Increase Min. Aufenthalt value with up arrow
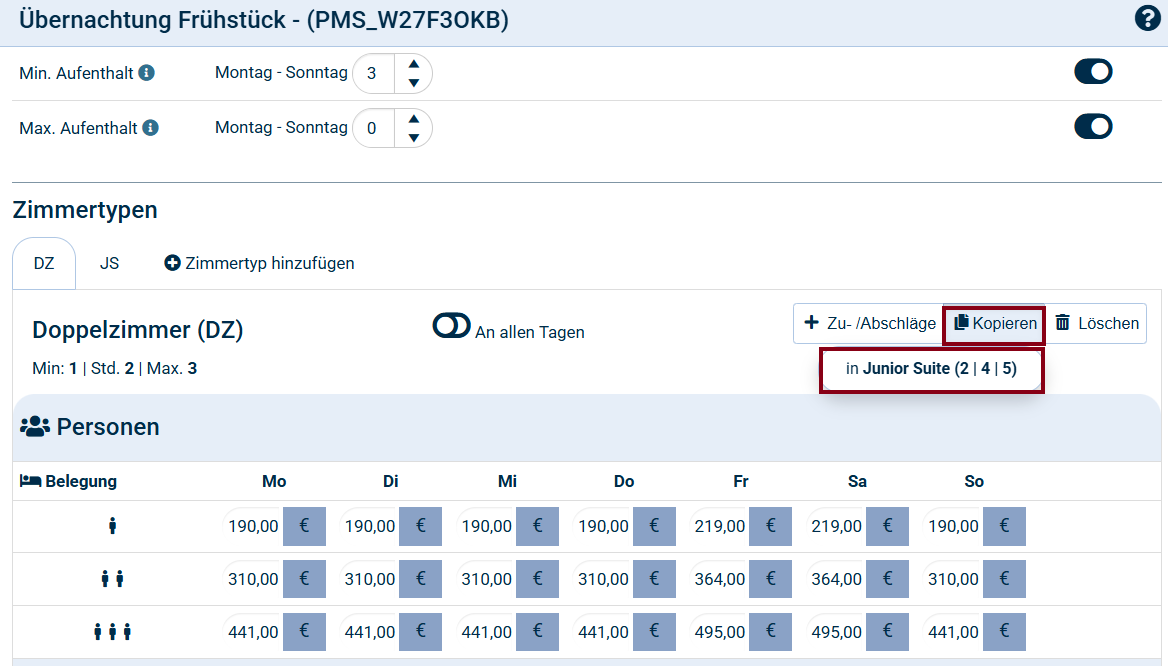This screenshot has height=666, width=1168. point(414,65)
